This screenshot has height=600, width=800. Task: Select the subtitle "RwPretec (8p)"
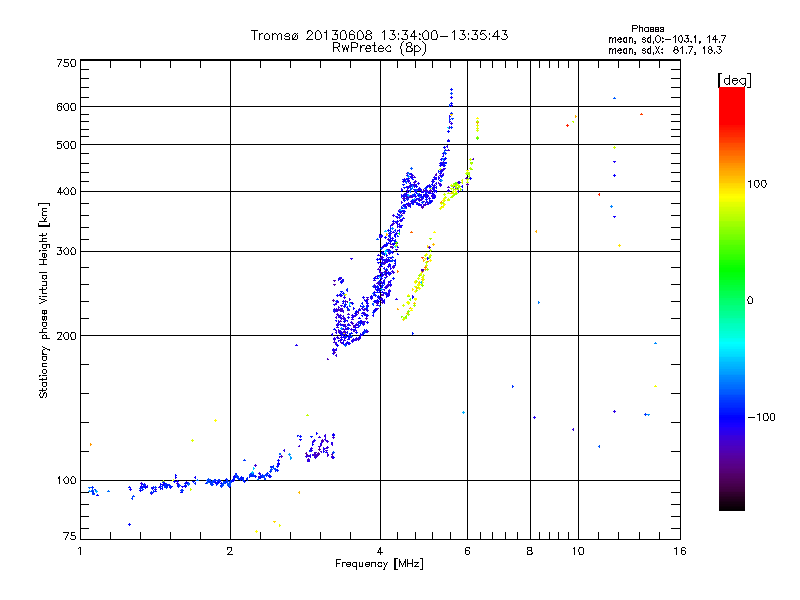[x=379, y=48]
